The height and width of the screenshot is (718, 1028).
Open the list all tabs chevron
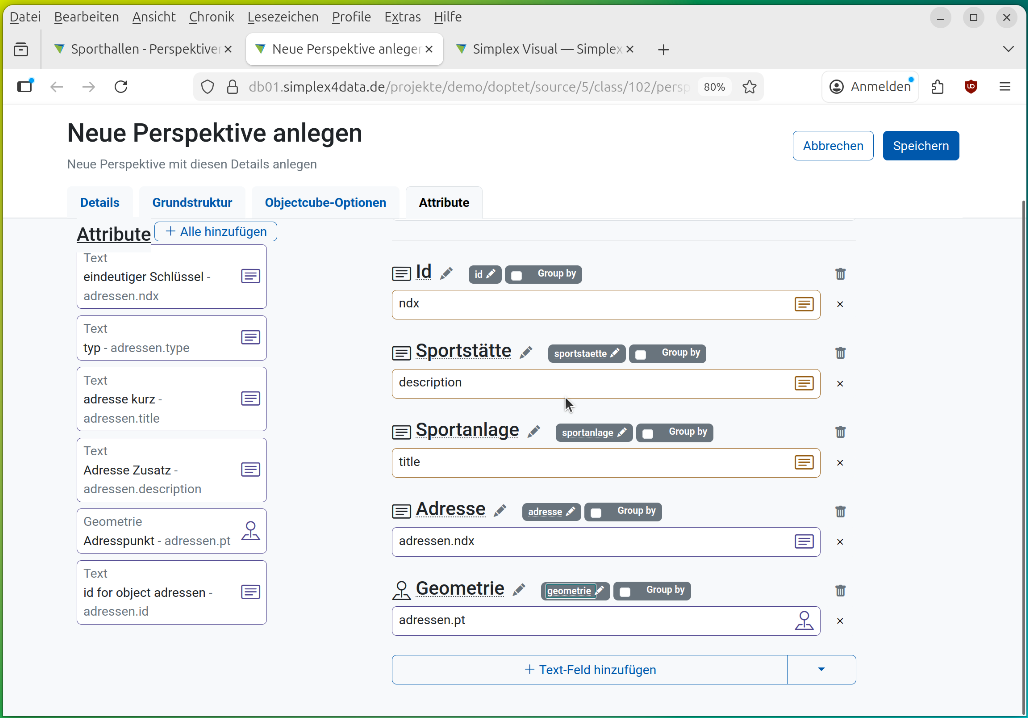click(x=1007, y=49)
